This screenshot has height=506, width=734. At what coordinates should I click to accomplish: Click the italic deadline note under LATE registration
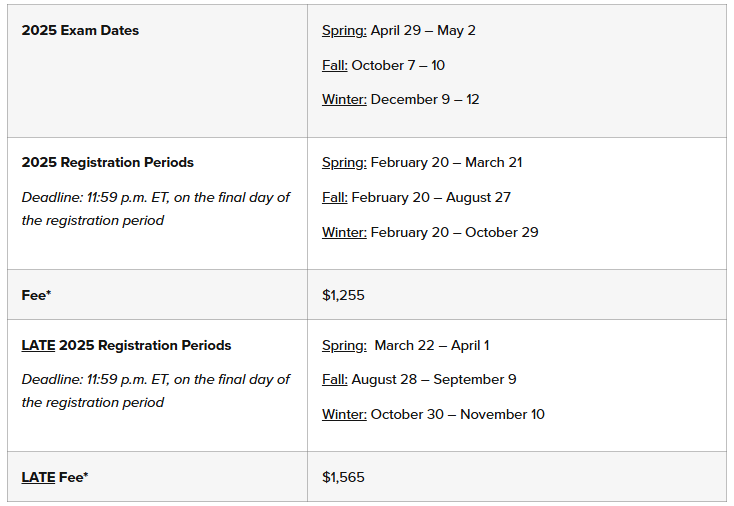(155, 391)
